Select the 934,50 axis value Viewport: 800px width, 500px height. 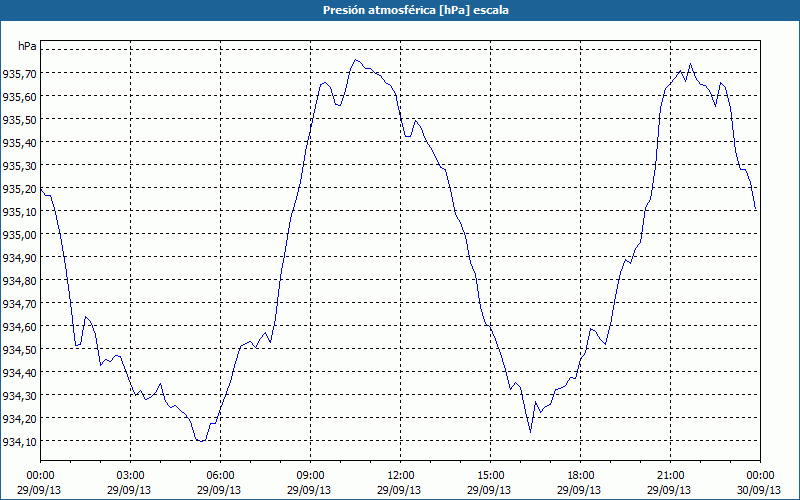pos(19,349)
